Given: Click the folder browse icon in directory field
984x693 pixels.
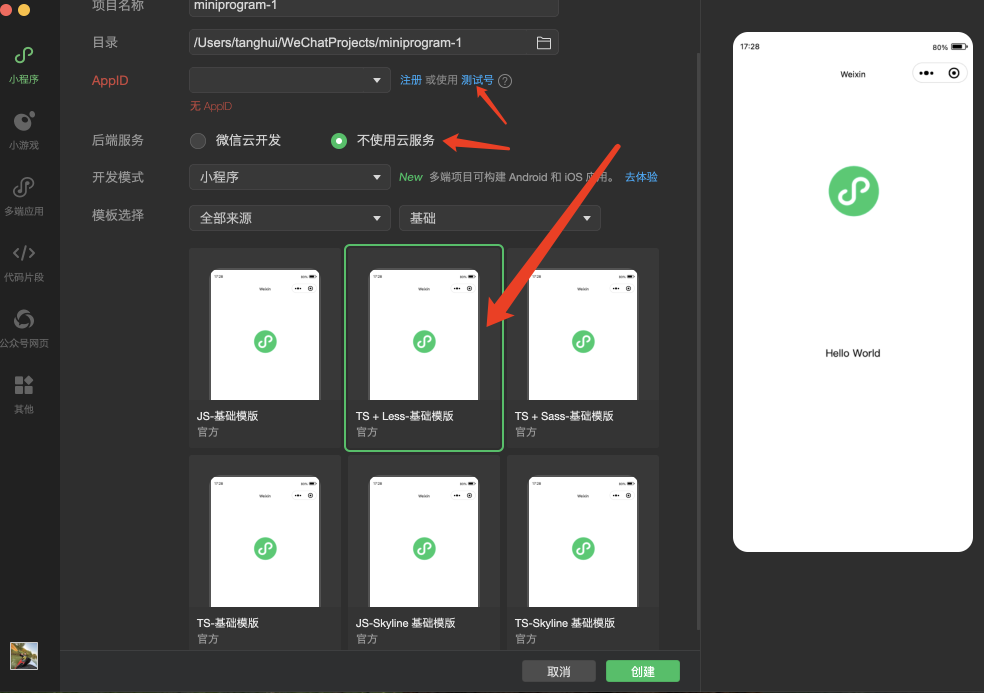Looking at the screenshot, I should pos(544,43).
